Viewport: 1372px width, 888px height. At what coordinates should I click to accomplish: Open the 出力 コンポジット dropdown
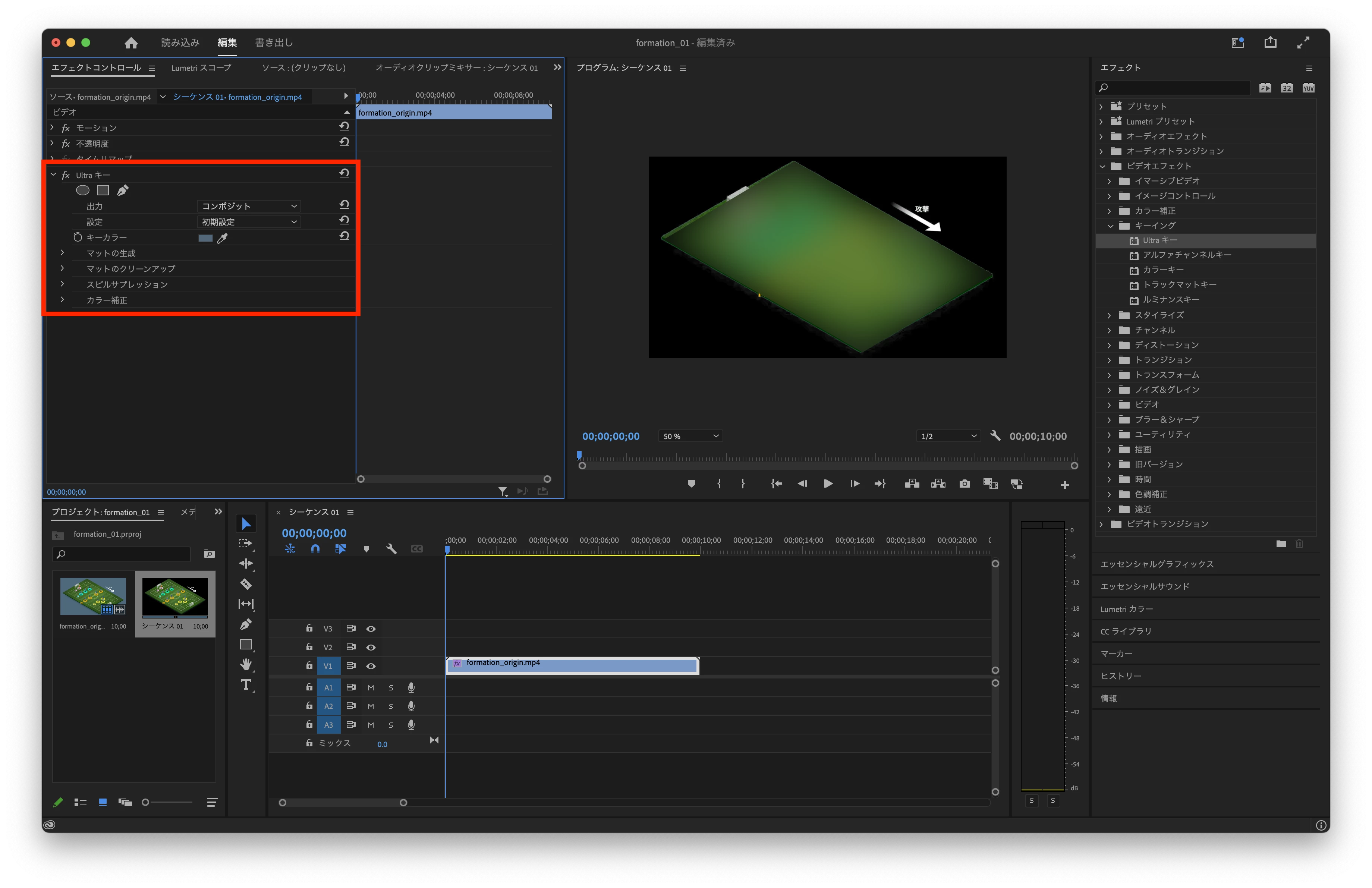tap(249, 206)
